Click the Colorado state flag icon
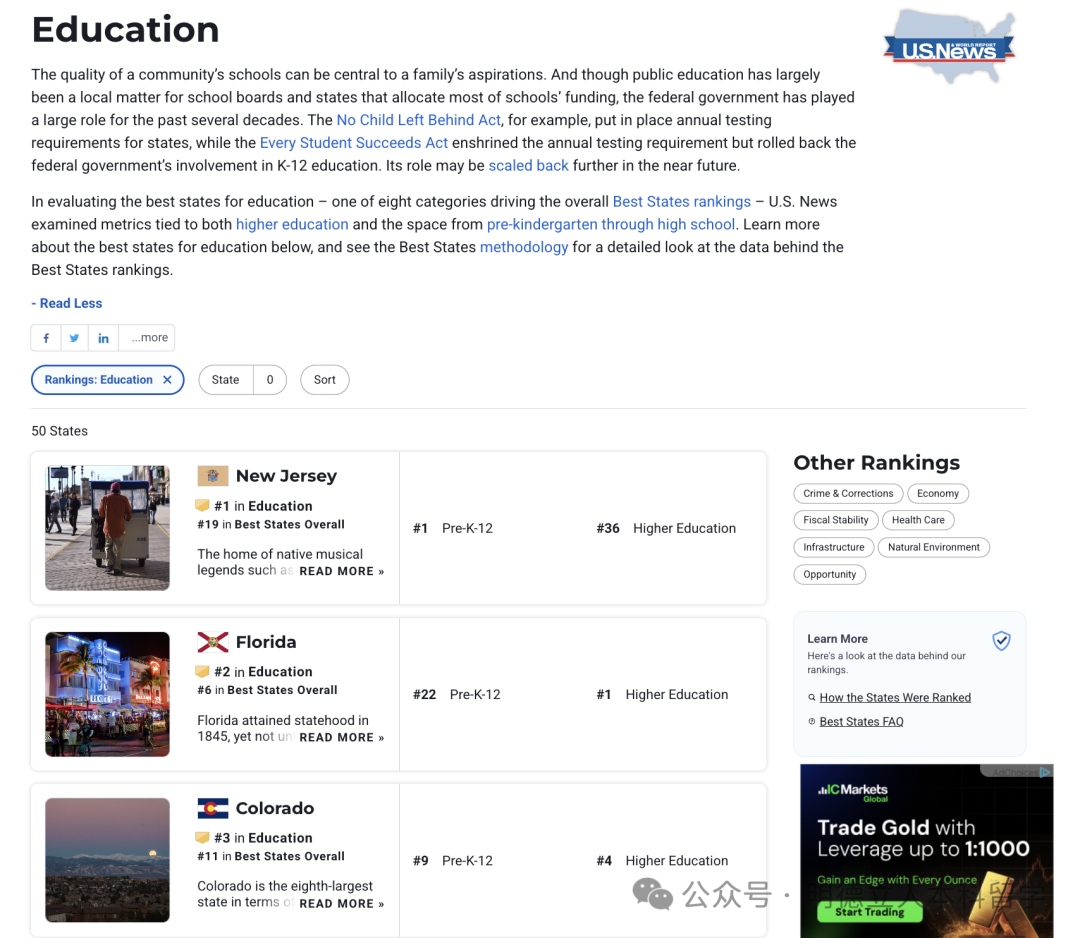The width and height of the screenshot is (1080, 938). point(213,808)
